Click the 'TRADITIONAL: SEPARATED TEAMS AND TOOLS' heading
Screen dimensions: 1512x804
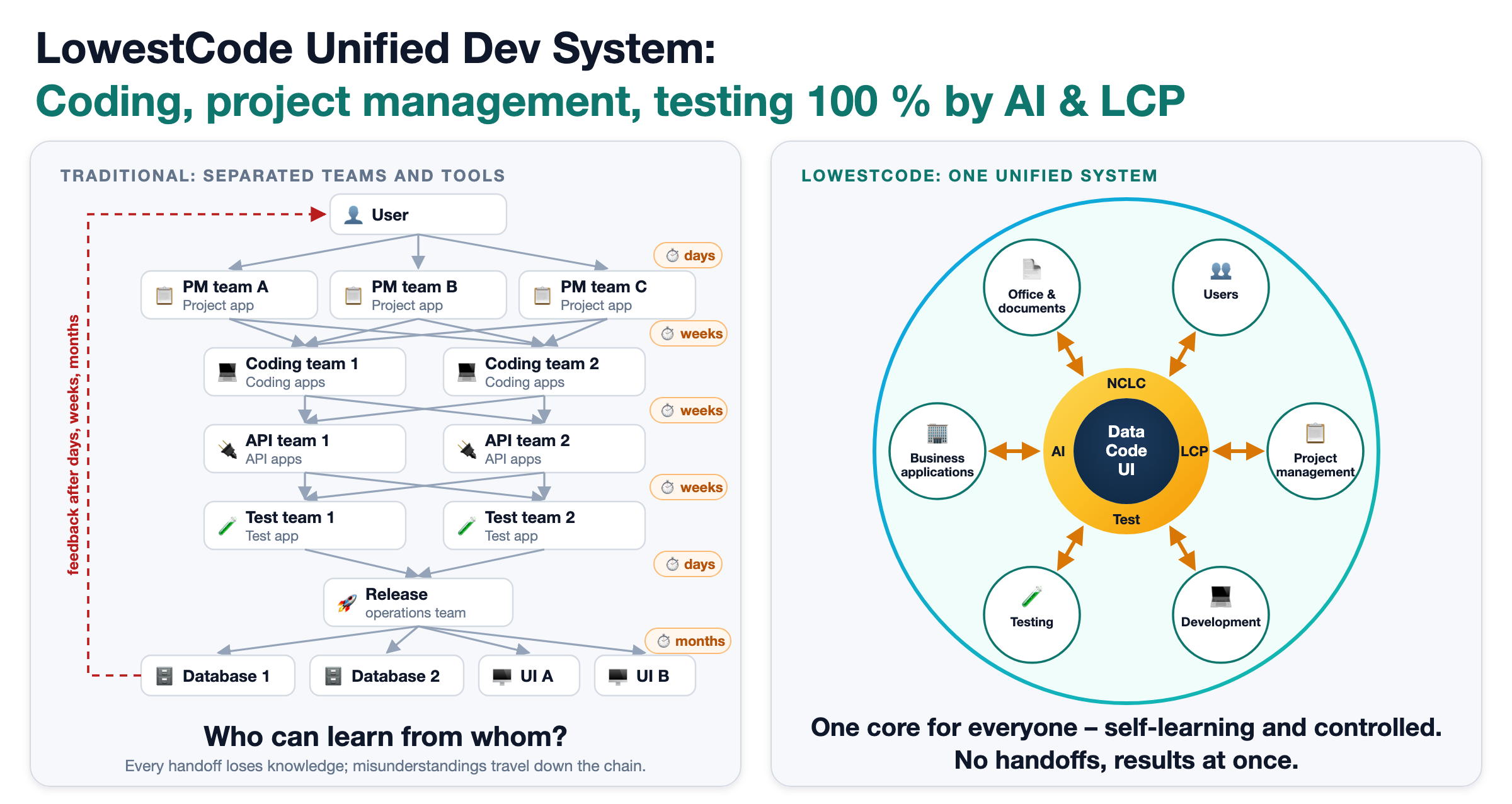283,176
